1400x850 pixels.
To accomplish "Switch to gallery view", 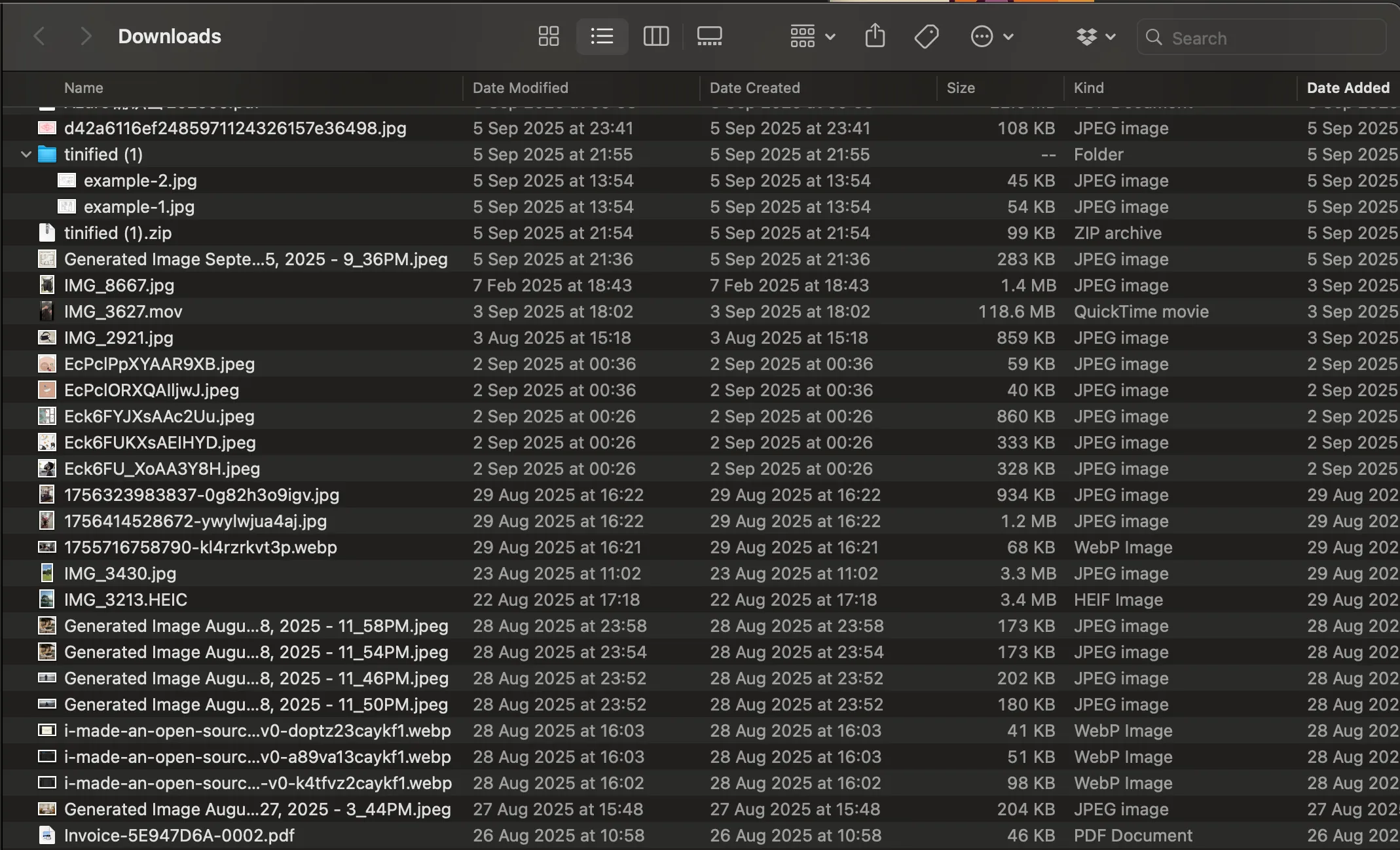I will (709, 36).
